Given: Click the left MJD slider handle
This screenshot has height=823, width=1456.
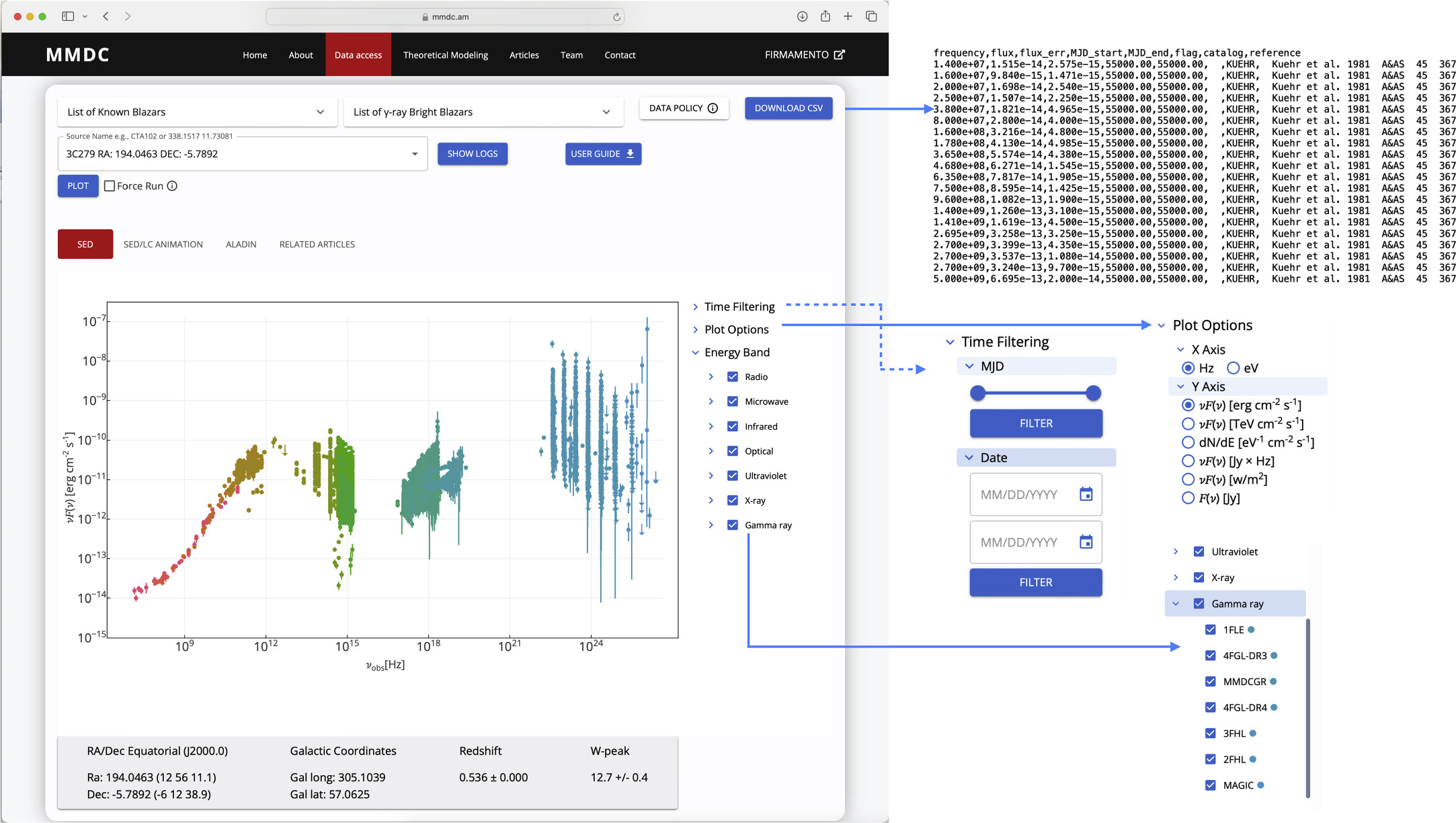Looking at the screenshot, I should (x=978, y=393).
